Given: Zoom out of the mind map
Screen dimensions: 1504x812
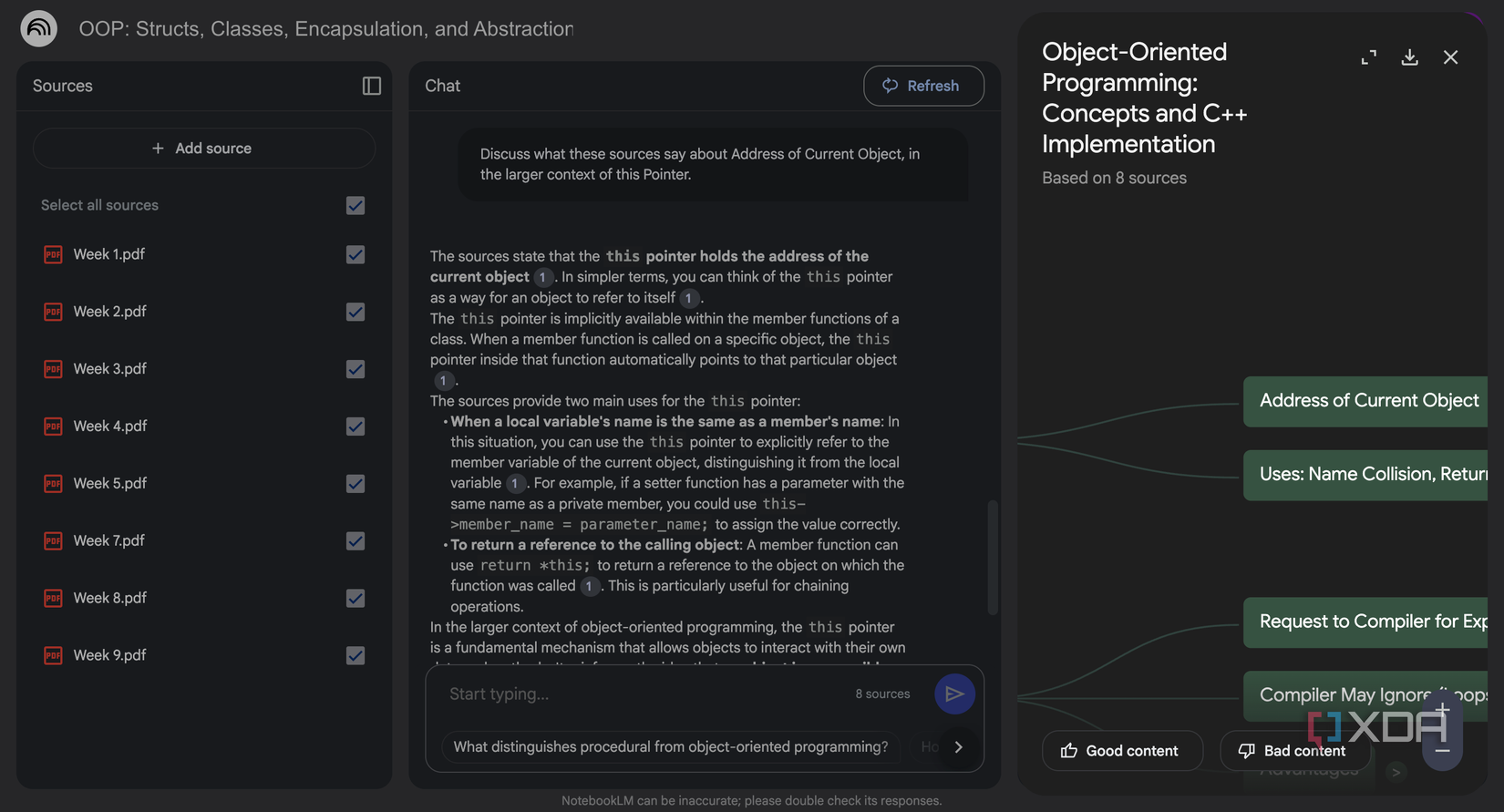Looking at the screenshot, I should click(1442, 750).
